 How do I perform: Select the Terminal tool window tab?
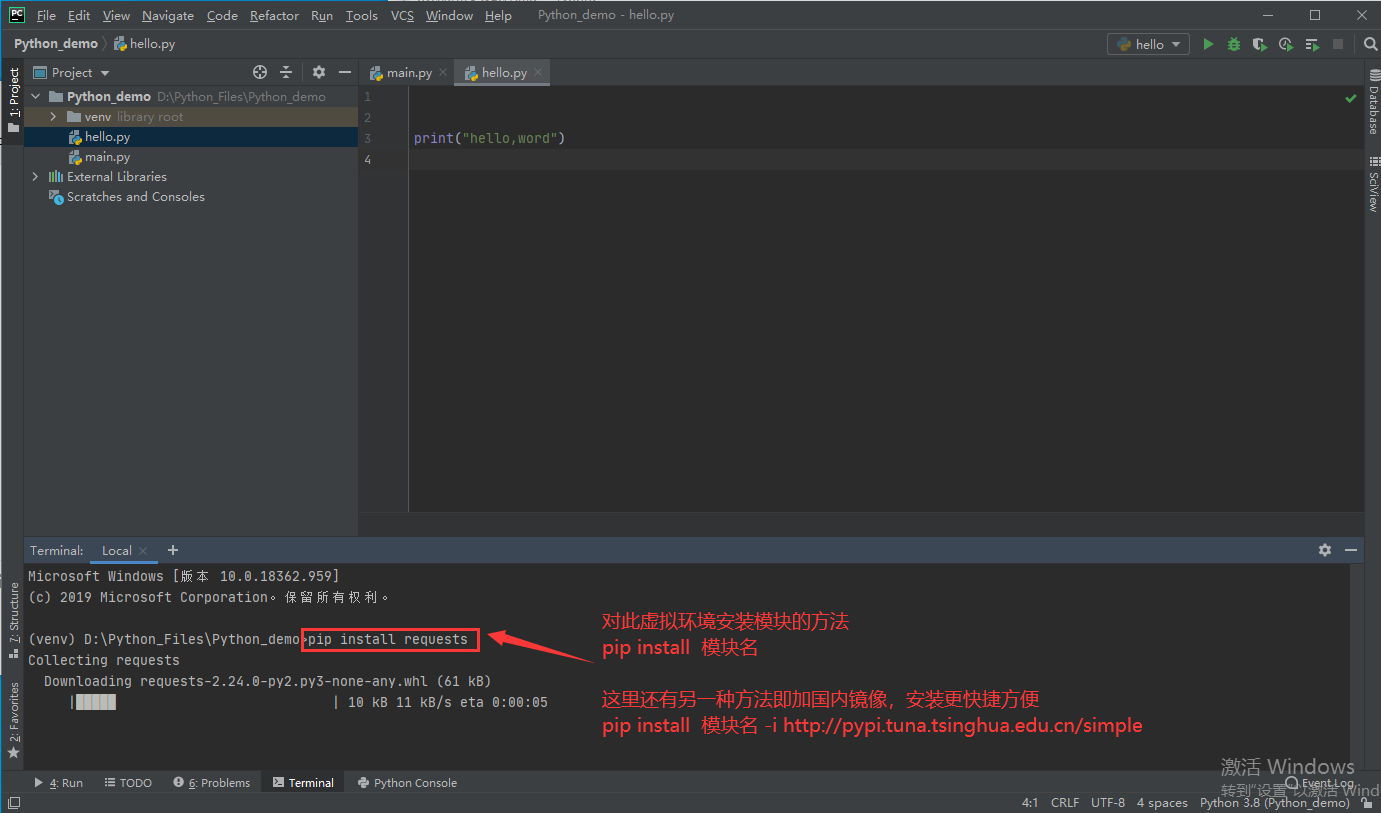click(303, 783)
